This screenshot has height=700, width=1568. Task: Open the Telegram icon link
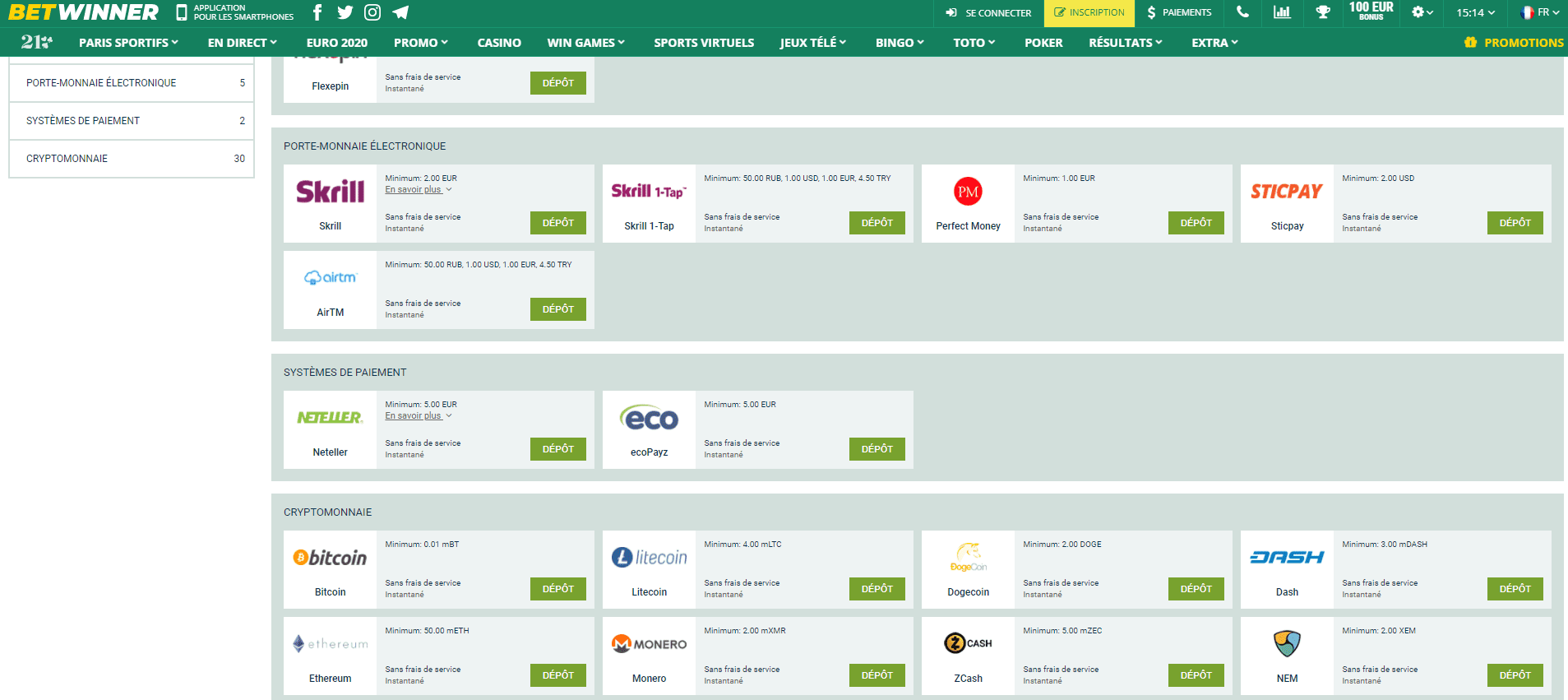click(x=400, y=12)
